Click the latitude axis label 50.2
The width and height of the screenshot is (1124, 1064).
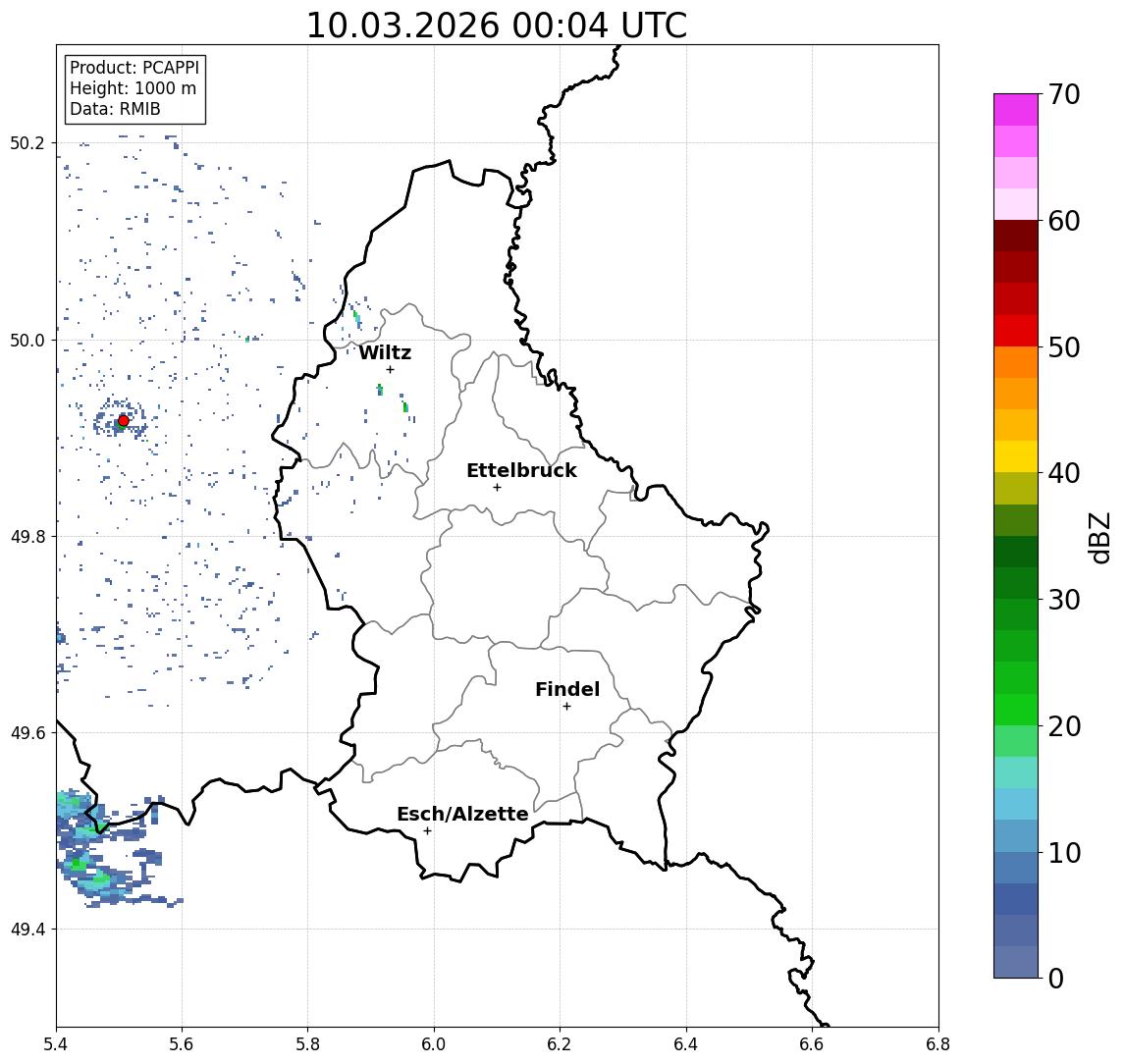coord(27,142)
